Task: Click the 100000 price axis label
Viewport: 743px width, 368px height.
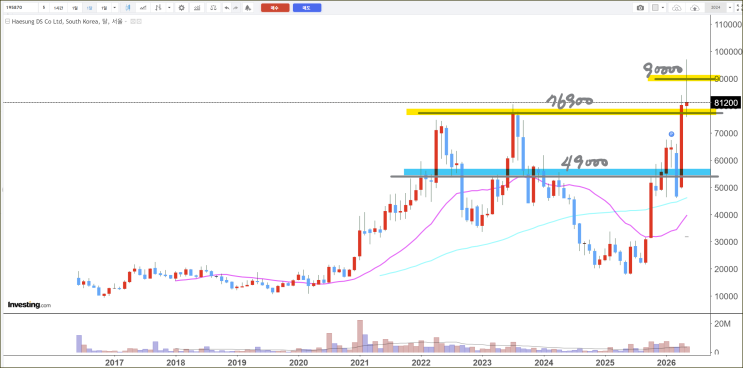Action: click(728, 51)
